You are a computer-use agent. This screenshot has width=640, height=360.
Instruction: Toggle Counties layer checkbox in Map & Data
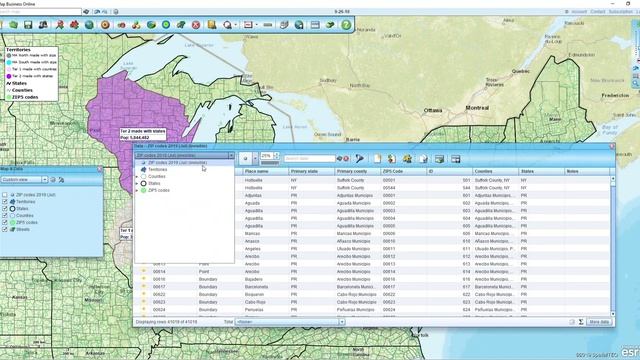pyautogui.click(x=4, y=216)
